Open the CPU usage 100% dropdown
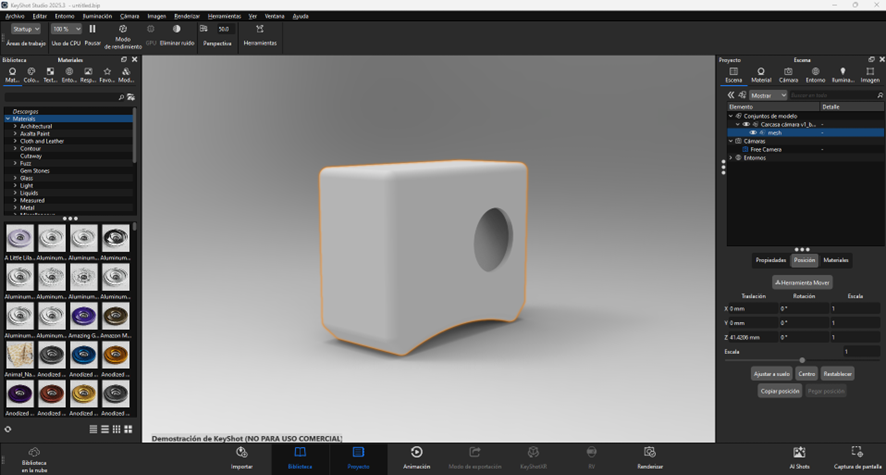 pyautogui.click(x=66, y=29)
